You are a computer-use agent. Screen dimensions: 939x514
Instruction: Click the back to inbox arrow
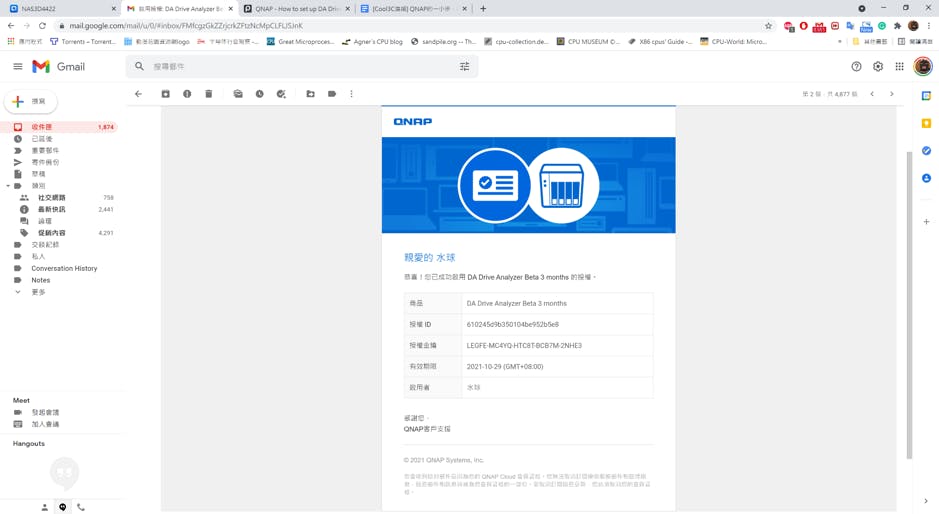138,94
